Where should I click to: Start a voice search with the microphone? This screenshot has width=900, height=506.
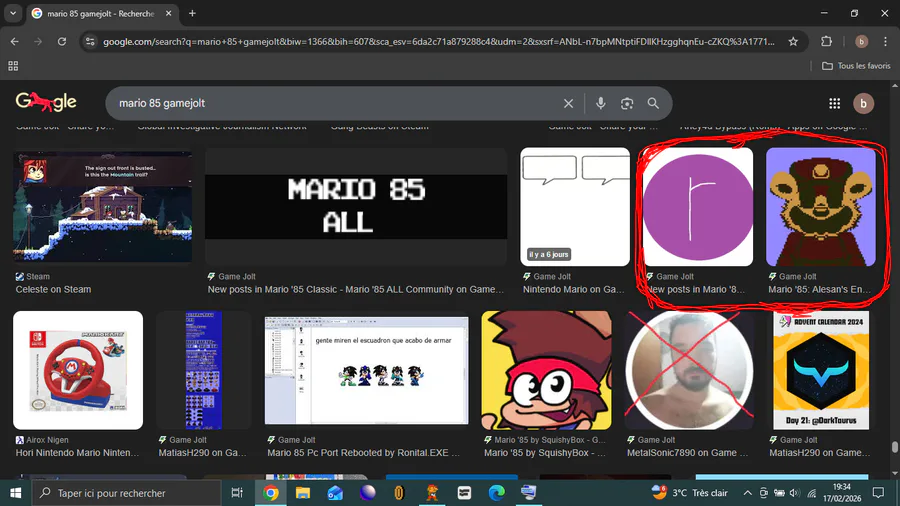[600, 103]
